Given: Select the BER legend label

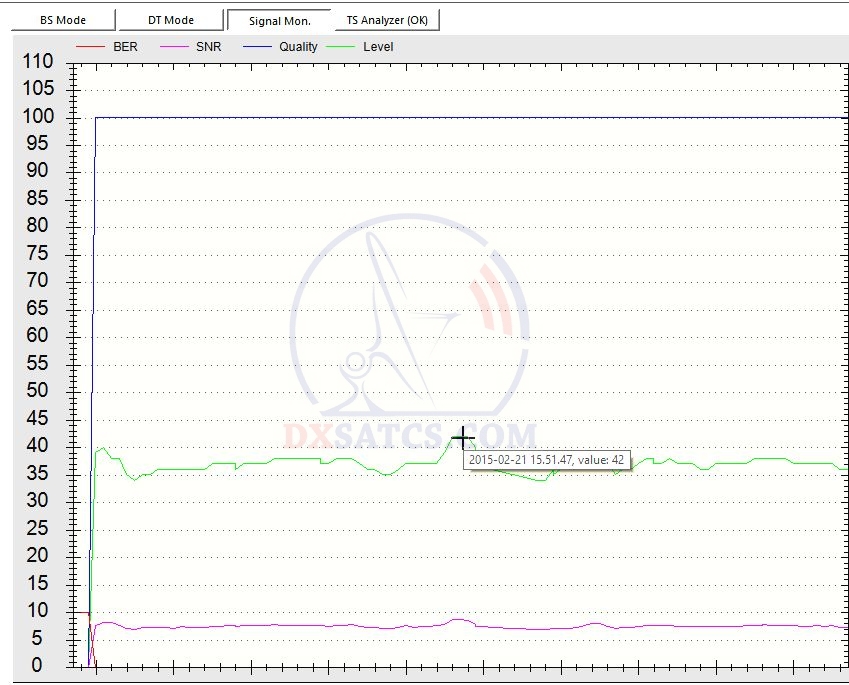Looking at the screenshot, I should click(x=126, y=47).
